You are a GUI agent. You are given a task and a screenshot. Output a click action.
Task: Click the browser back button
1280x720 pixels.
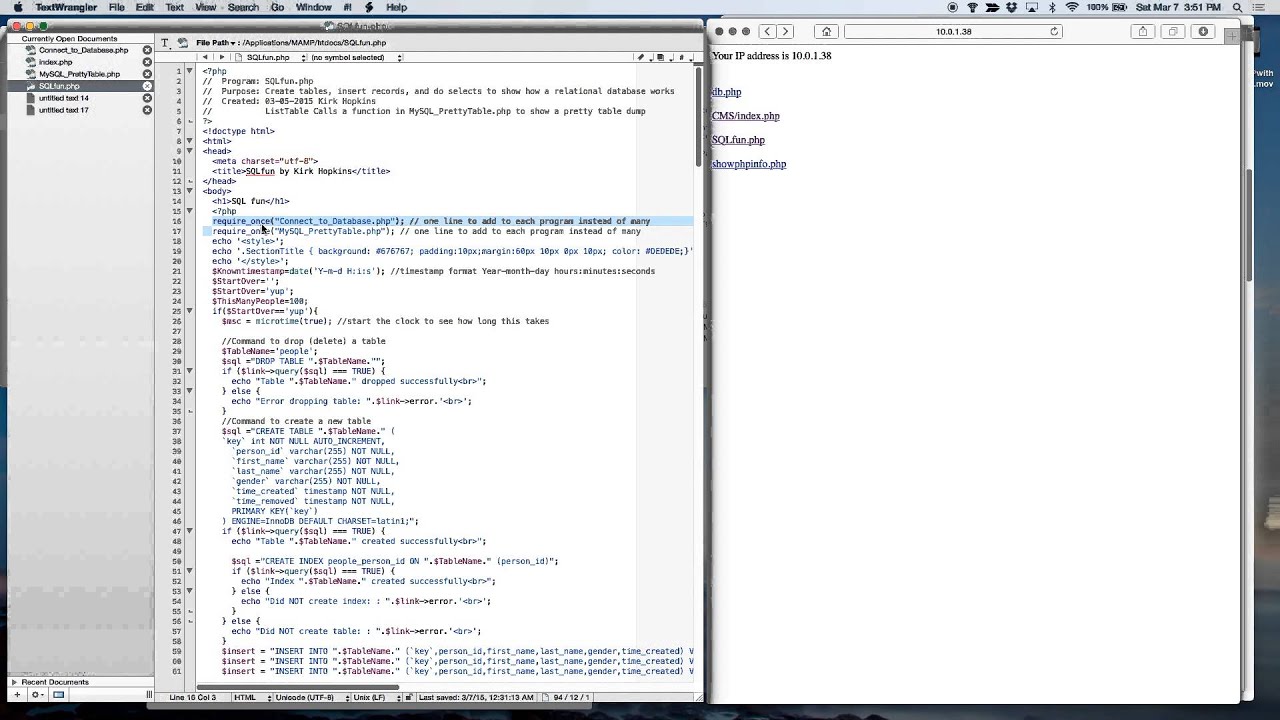click(x=766, y=32)
